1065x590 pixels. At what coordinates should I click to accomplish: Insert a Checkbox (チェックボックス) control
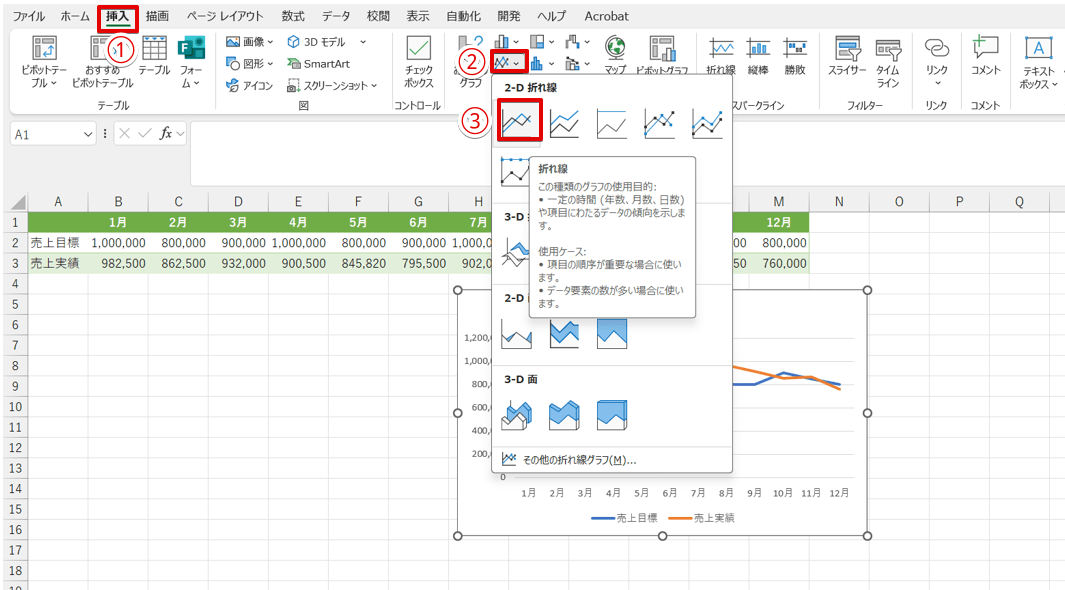(x=418, y=62)
